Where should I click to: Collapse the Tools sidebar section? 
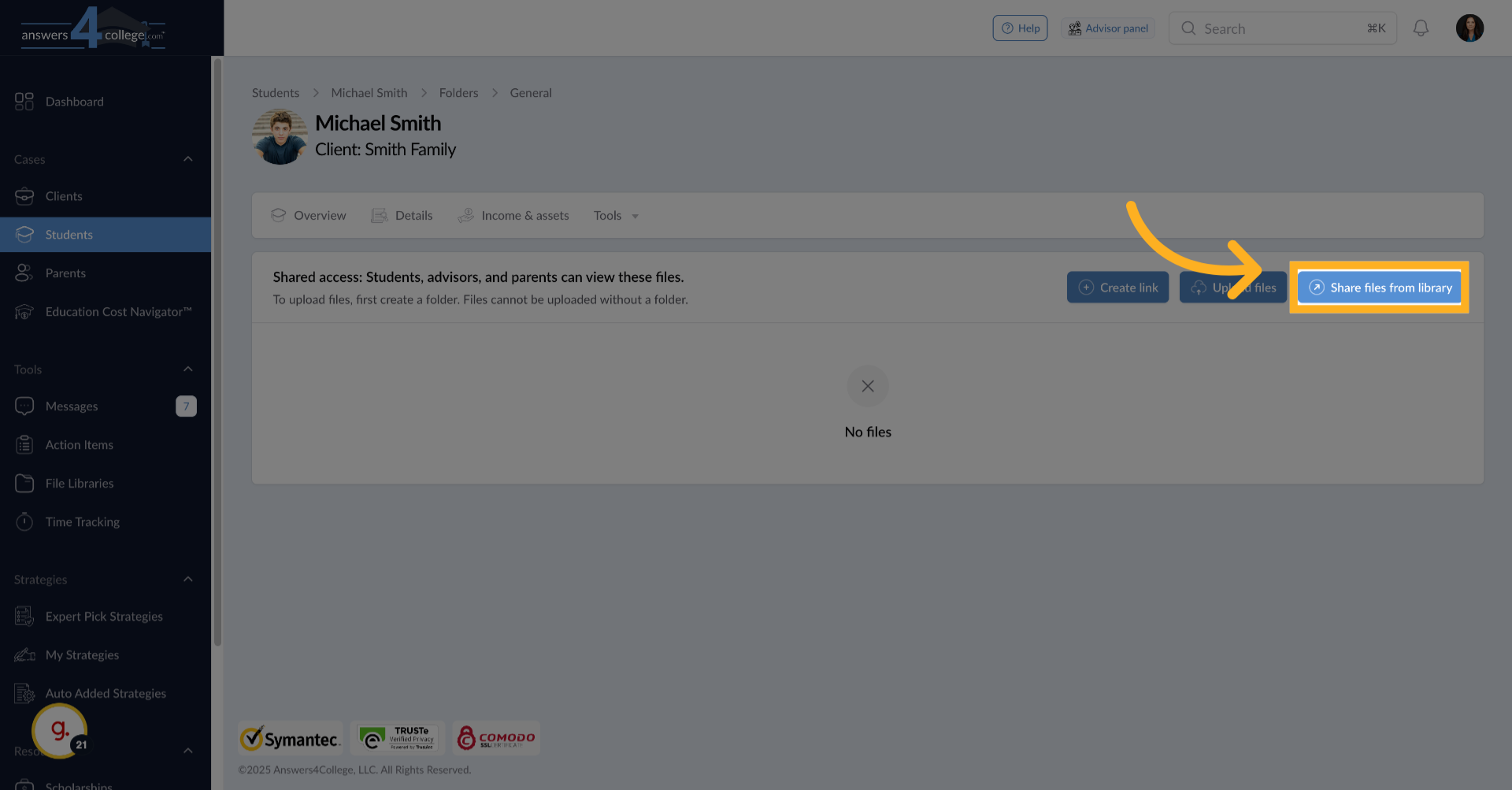pos(188,369)
